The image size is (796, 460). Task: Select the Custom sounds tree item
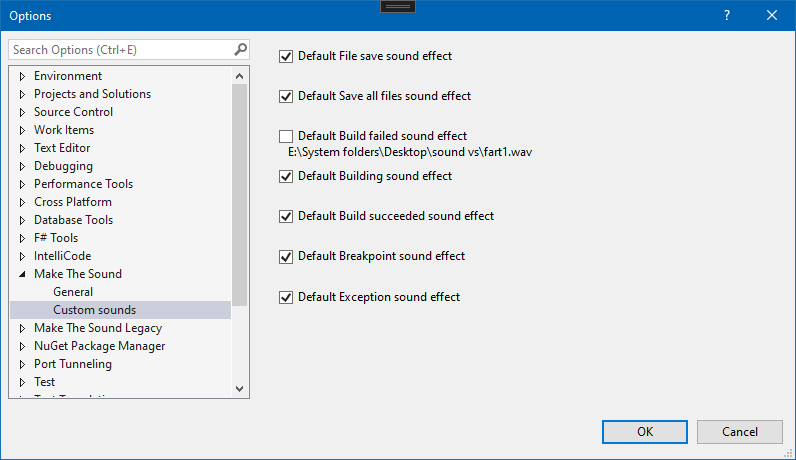94,310
